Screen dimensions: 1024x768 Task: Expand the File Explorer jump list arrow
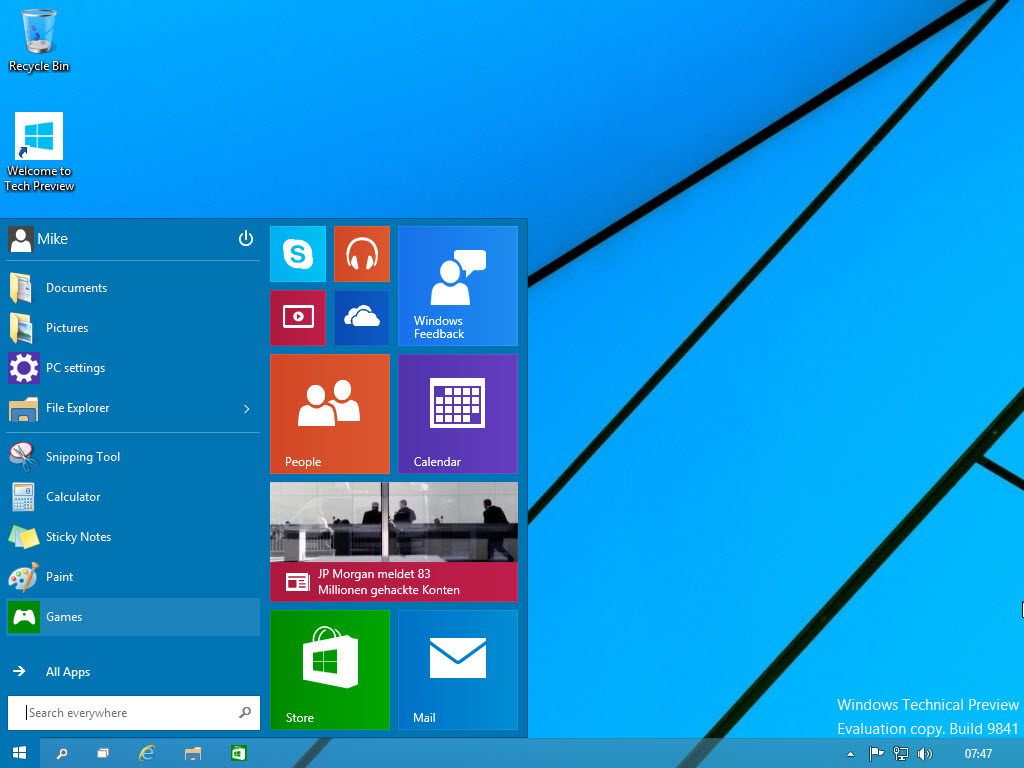247,409
